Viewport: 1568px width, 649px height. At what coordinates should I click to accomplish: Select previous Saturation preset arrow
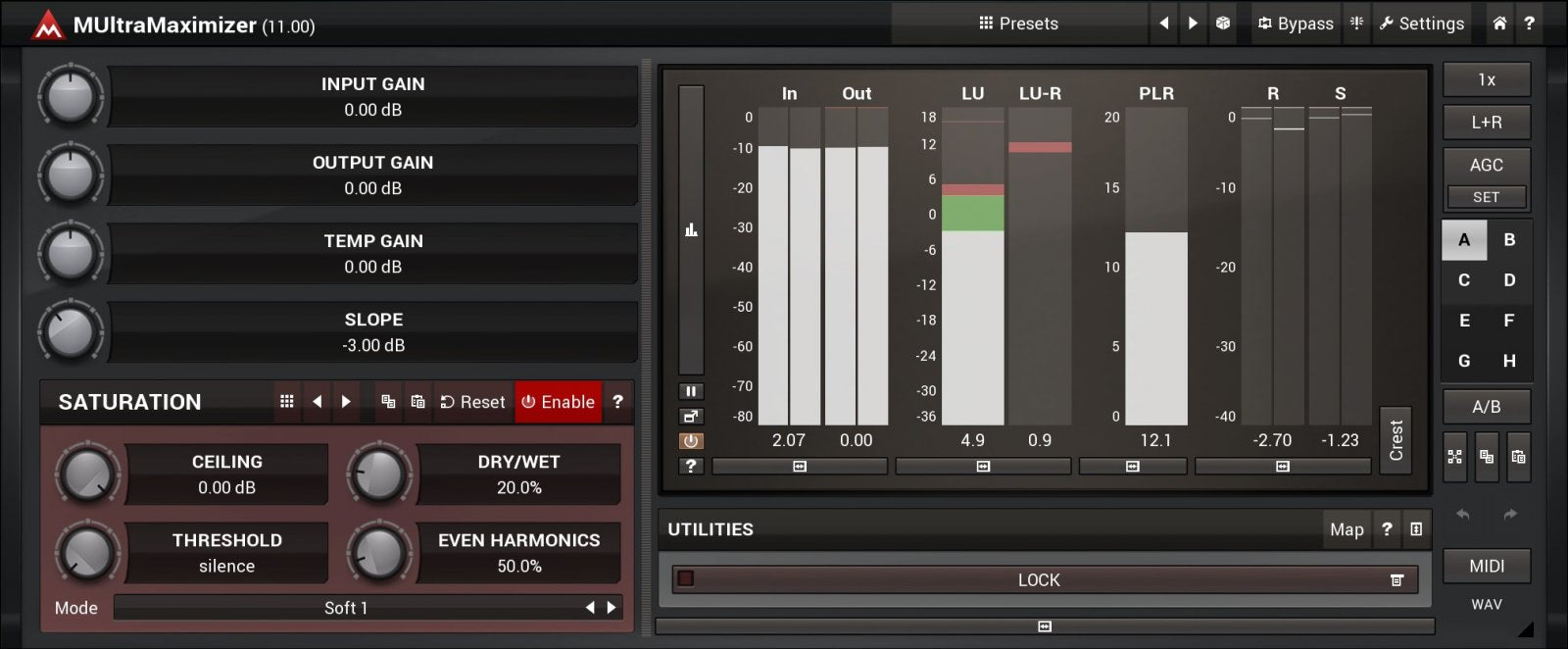pos(317,402)
